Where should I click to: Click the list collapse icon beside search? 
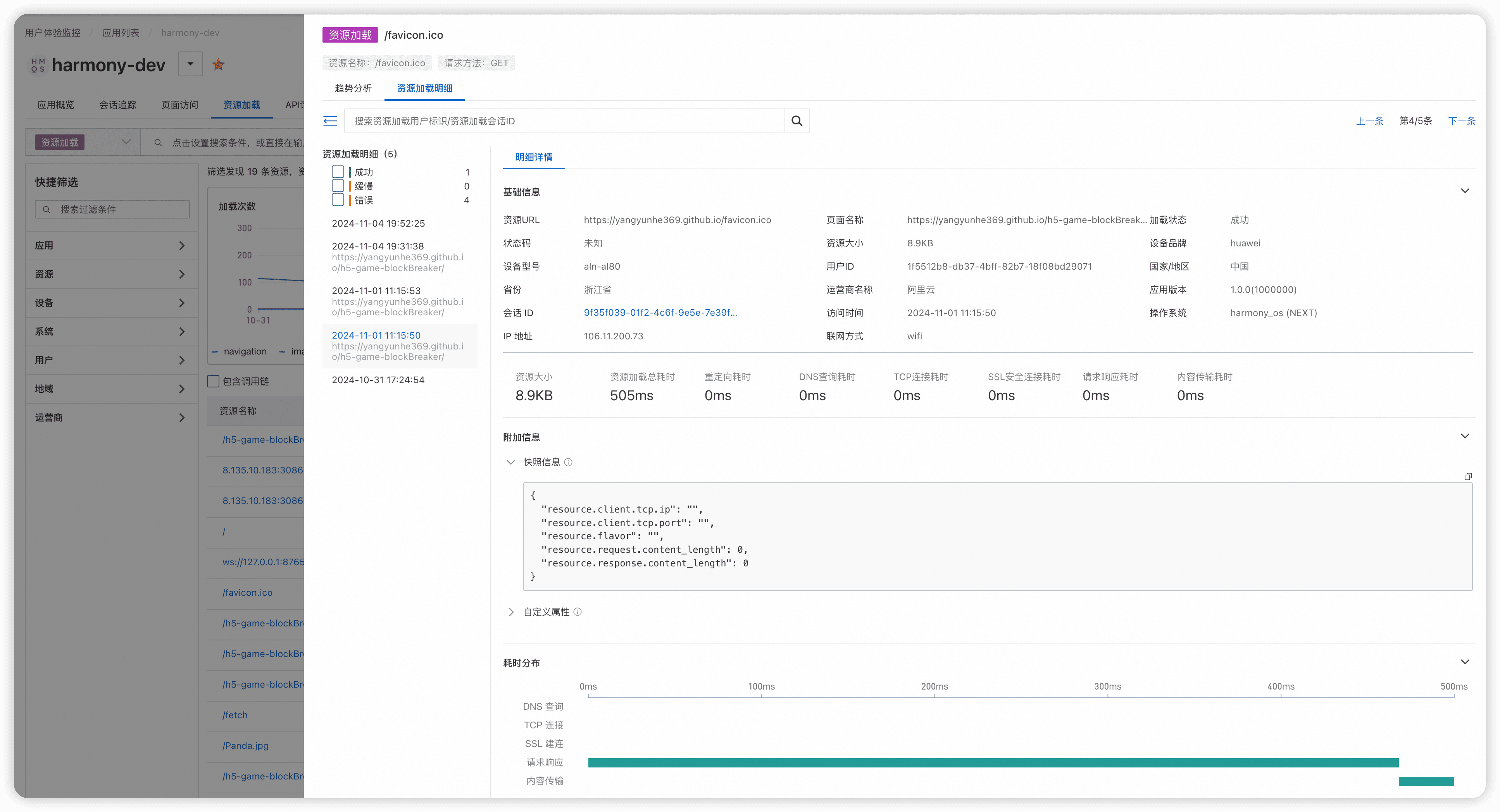click(x=330, y=121)
